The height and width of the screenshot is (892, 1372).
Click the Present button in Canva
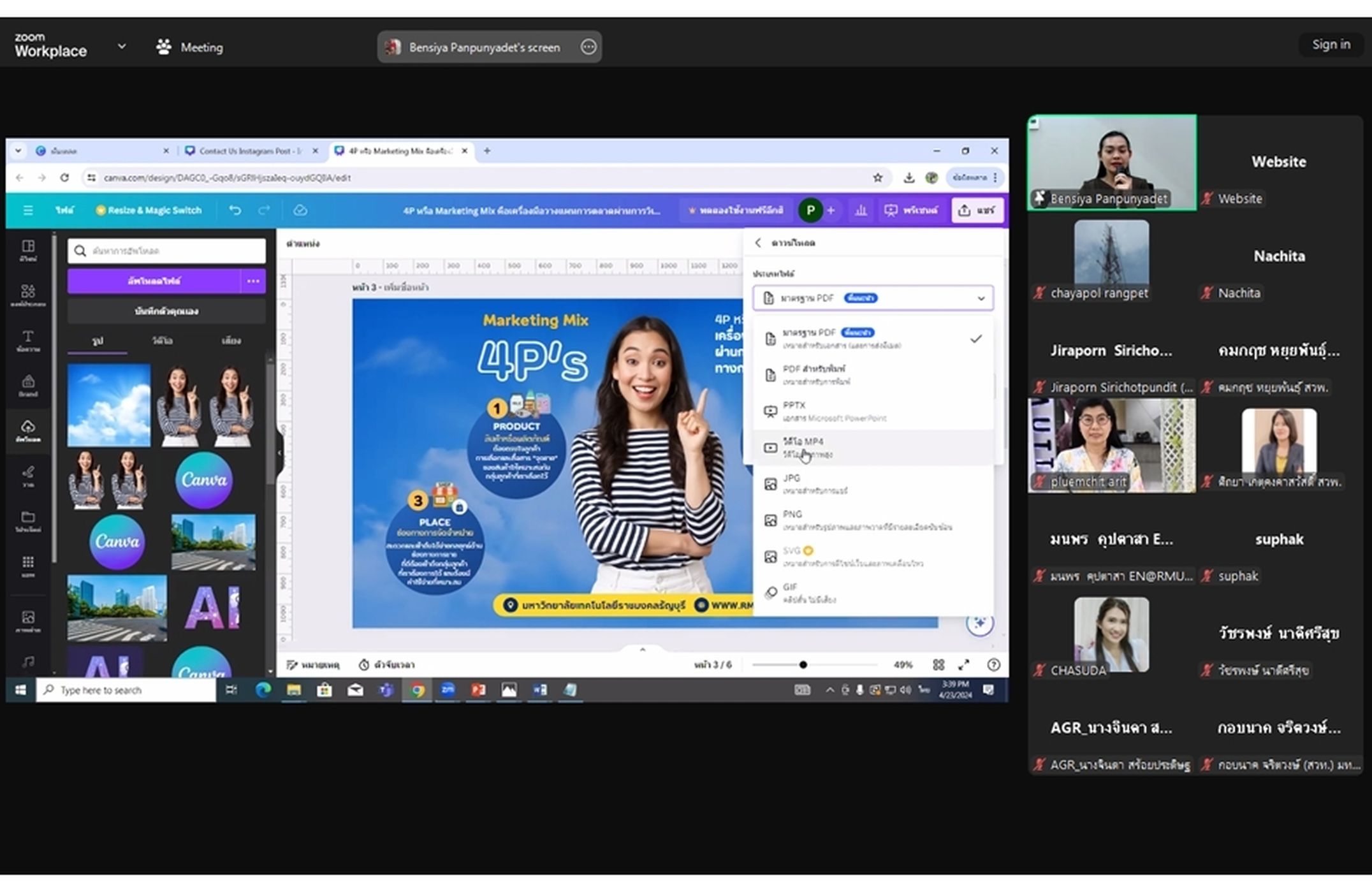(911, 210)
